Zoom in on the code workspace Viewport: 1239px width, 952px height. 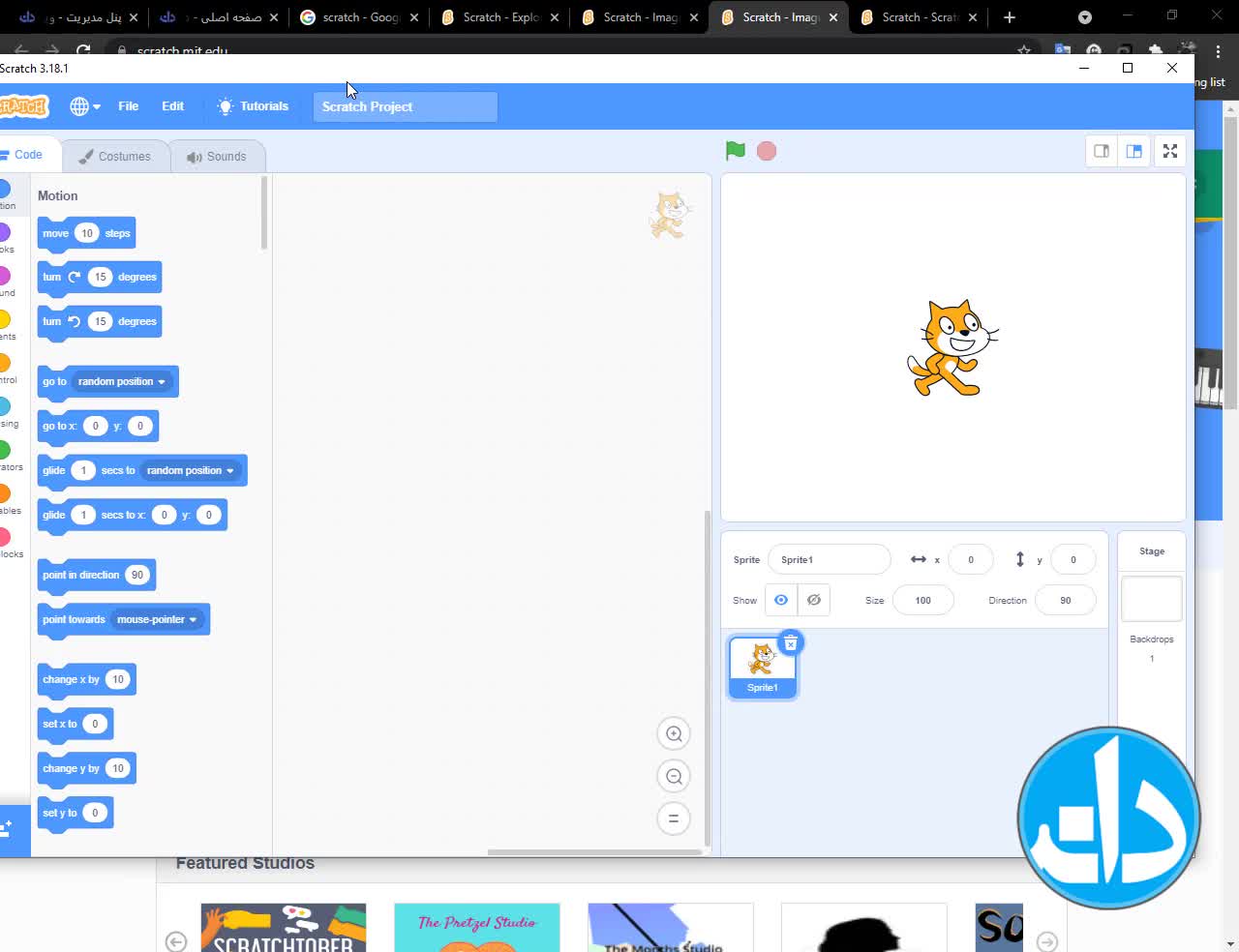click(674, 733)
